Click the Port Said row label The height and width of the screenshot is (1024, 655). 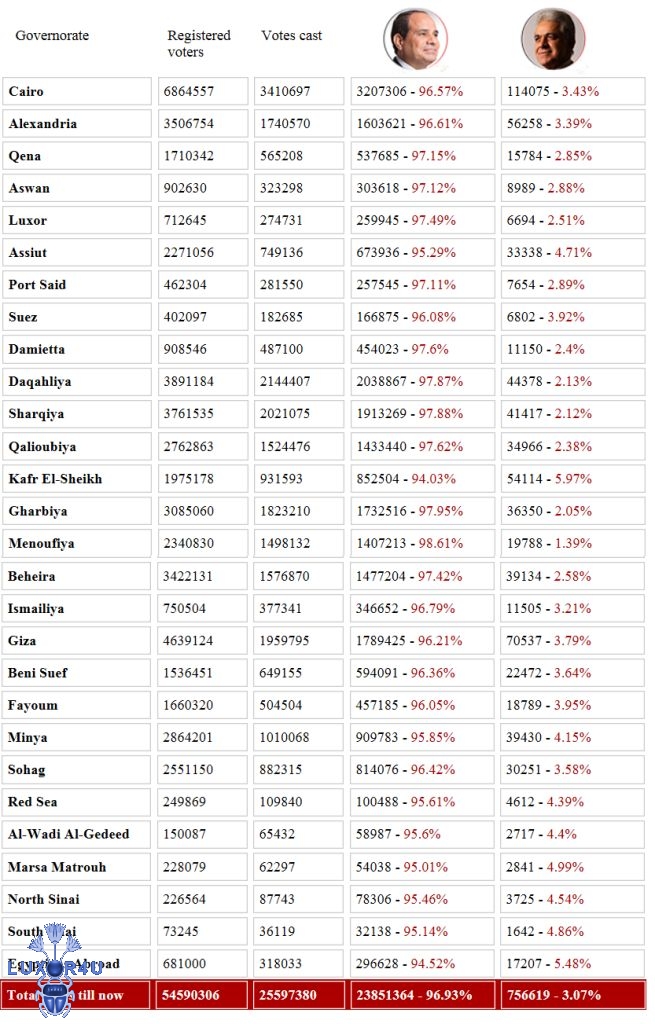click(x=77, y=285)
